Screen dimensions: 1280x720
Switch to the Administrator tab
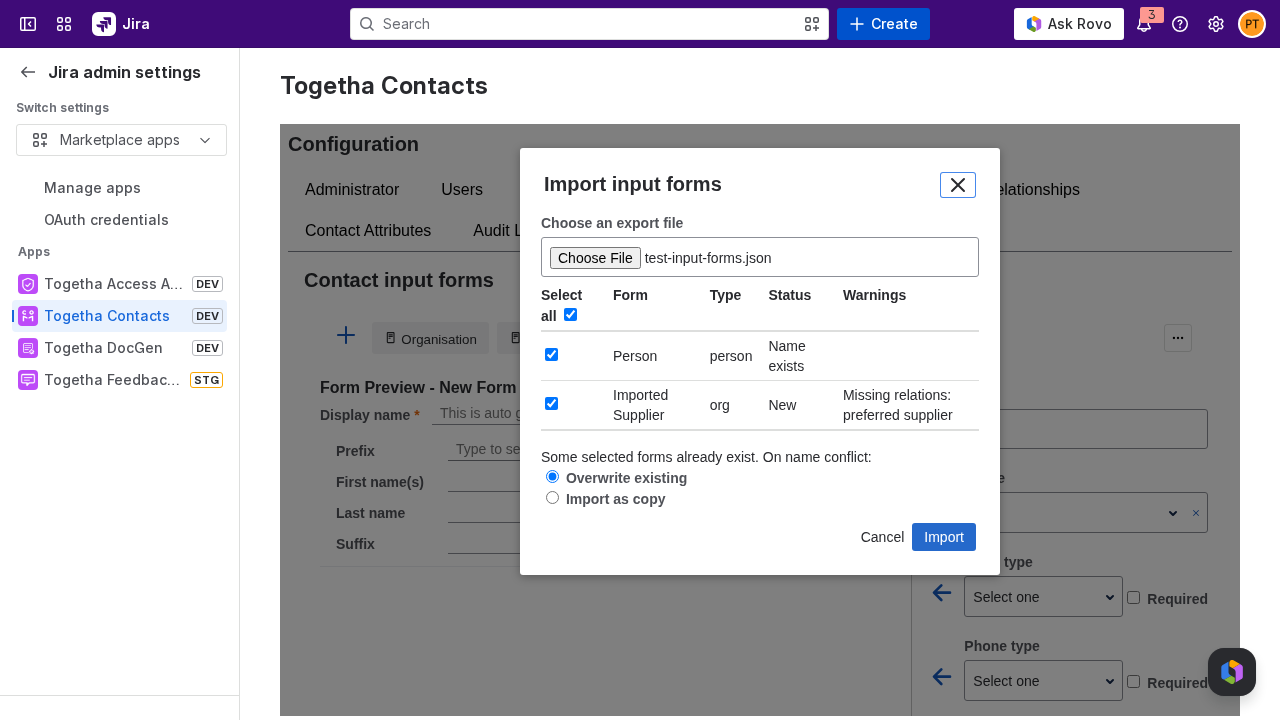352,190
